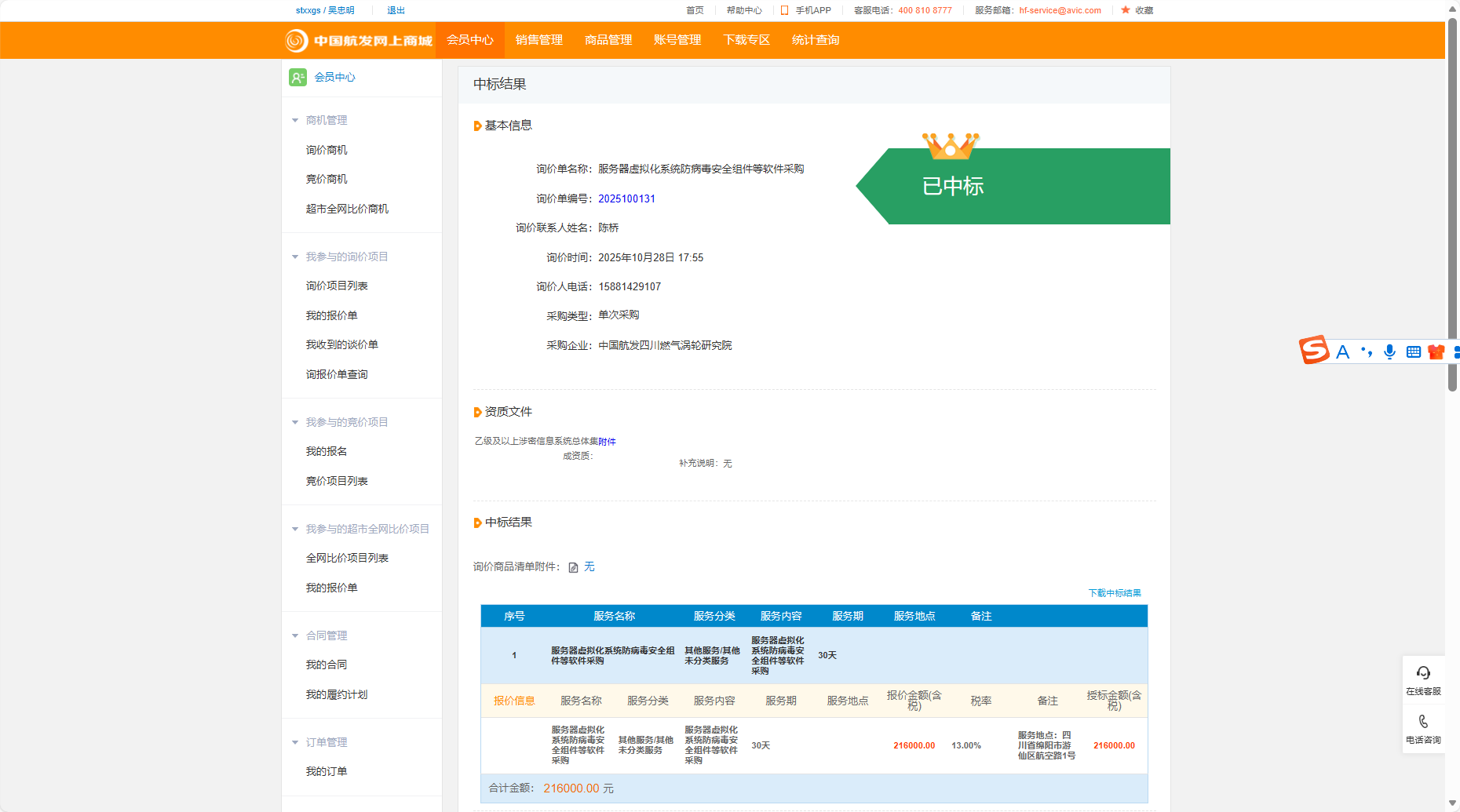
Task: Collapse the 我参与的询价项目 section
Action: point(295,257)
